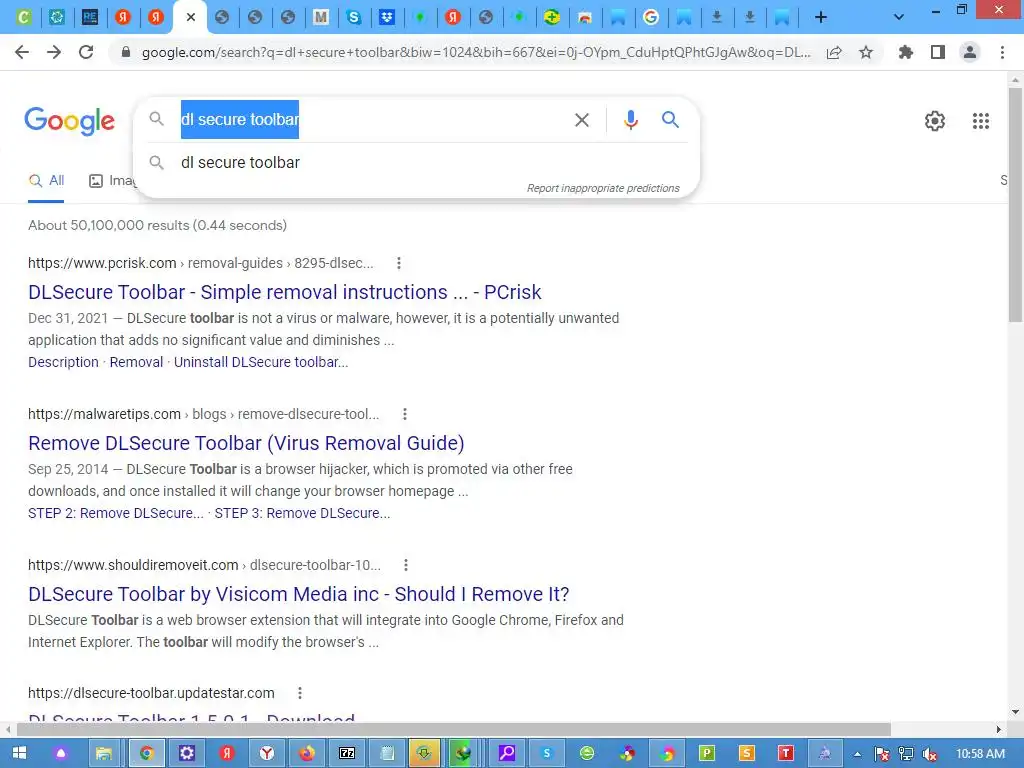Bookmark this page with the star

pyautogui.click(x=866, y=52)
